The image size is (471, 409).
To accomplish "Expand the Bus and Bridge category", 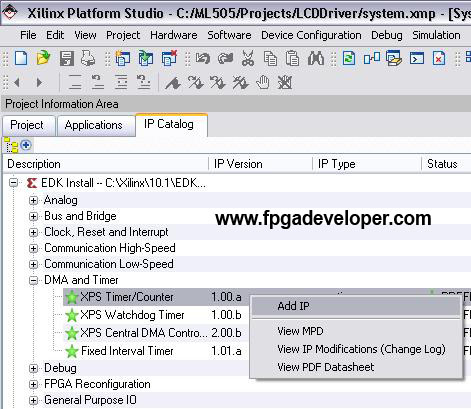I will [33, 216].
